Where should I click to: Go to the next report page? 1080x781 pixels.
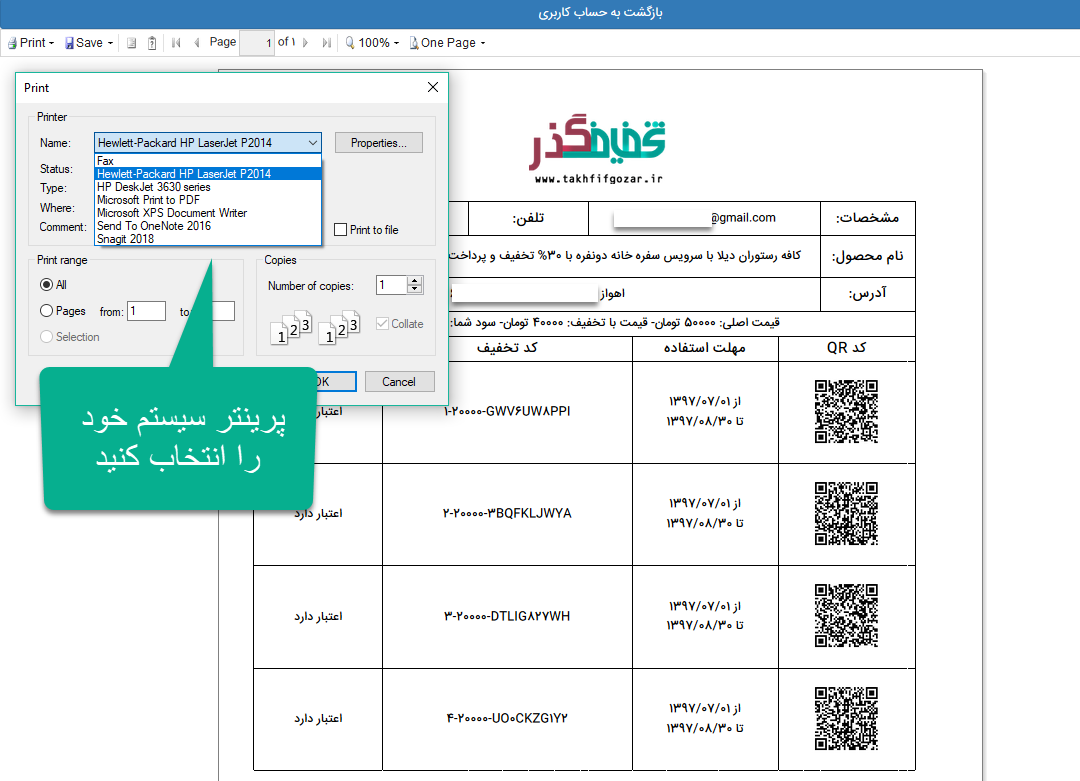coord(306,43)
